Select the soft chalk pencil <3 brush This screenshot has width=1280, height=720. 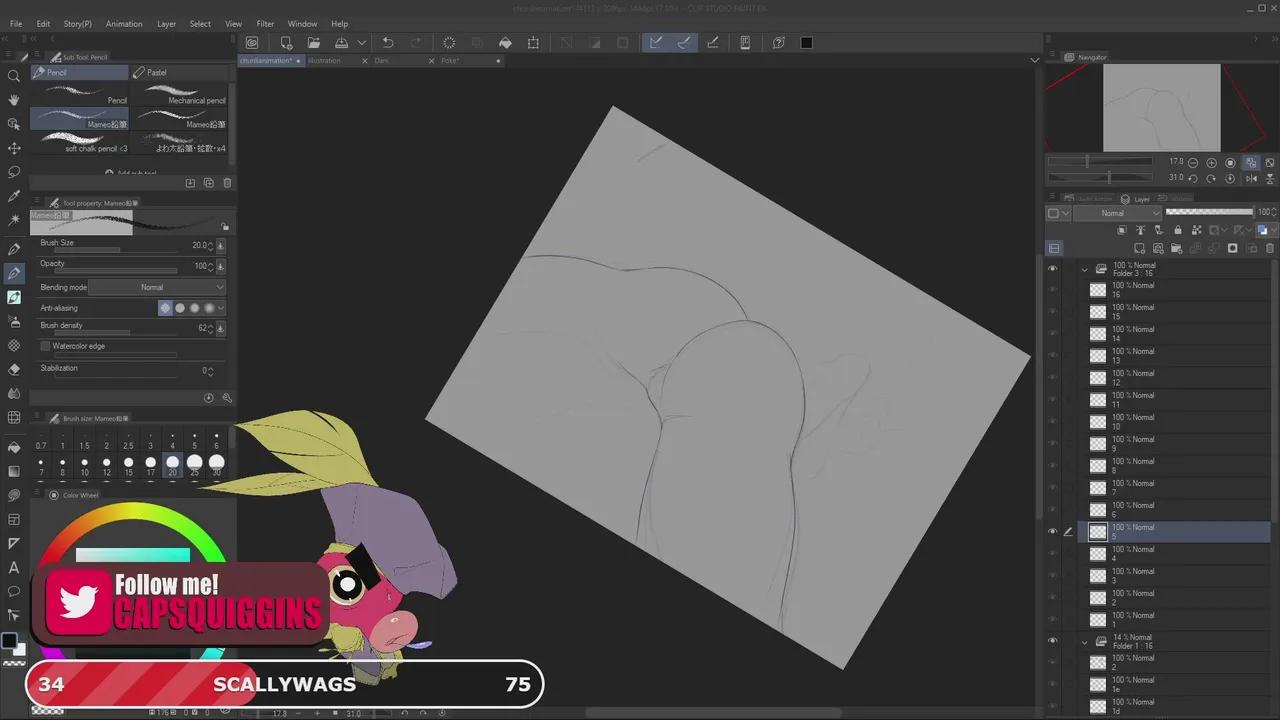pos(80,143)
